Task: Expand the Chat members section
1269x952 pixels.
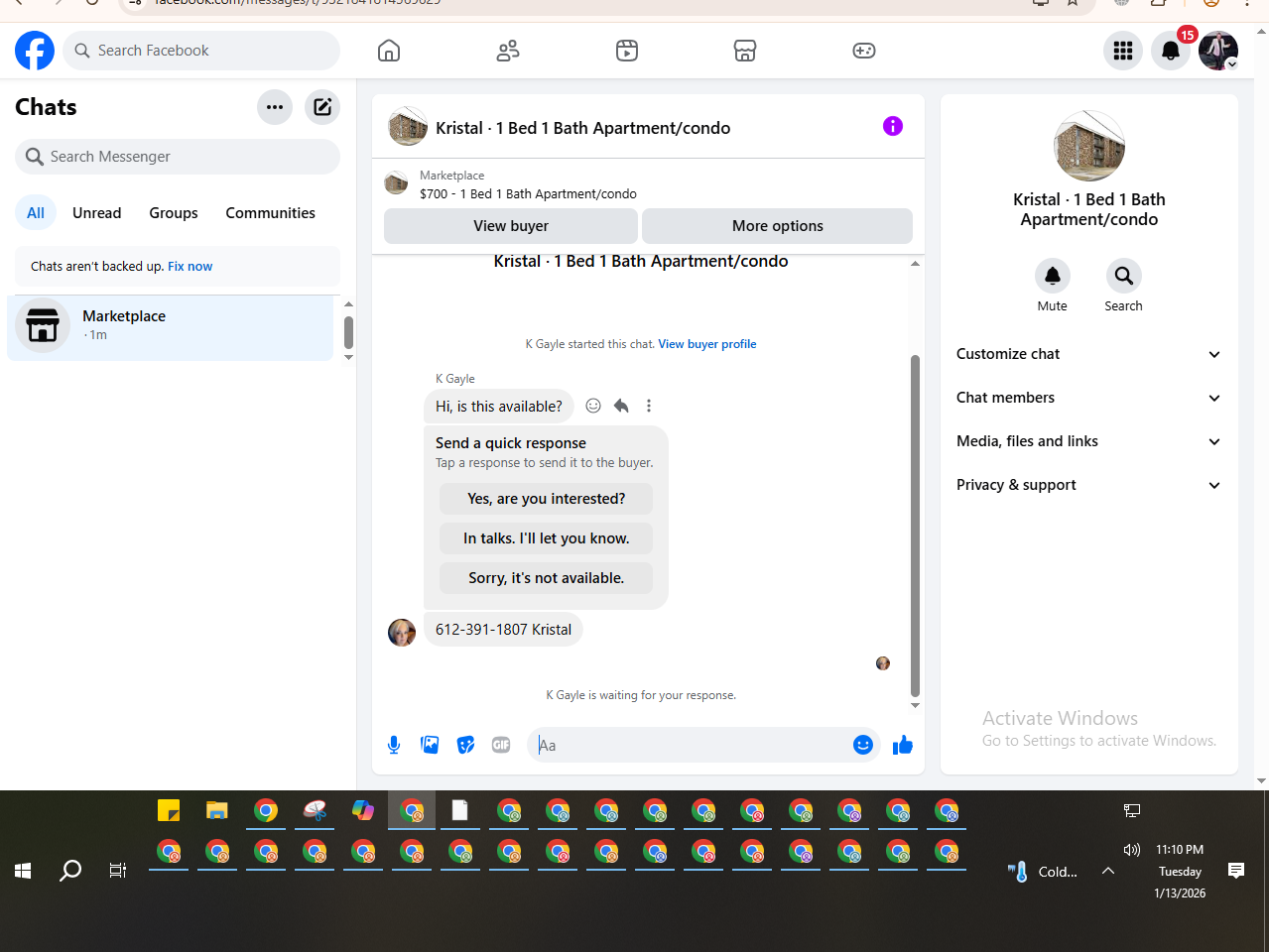Action: pos(1089,398)
